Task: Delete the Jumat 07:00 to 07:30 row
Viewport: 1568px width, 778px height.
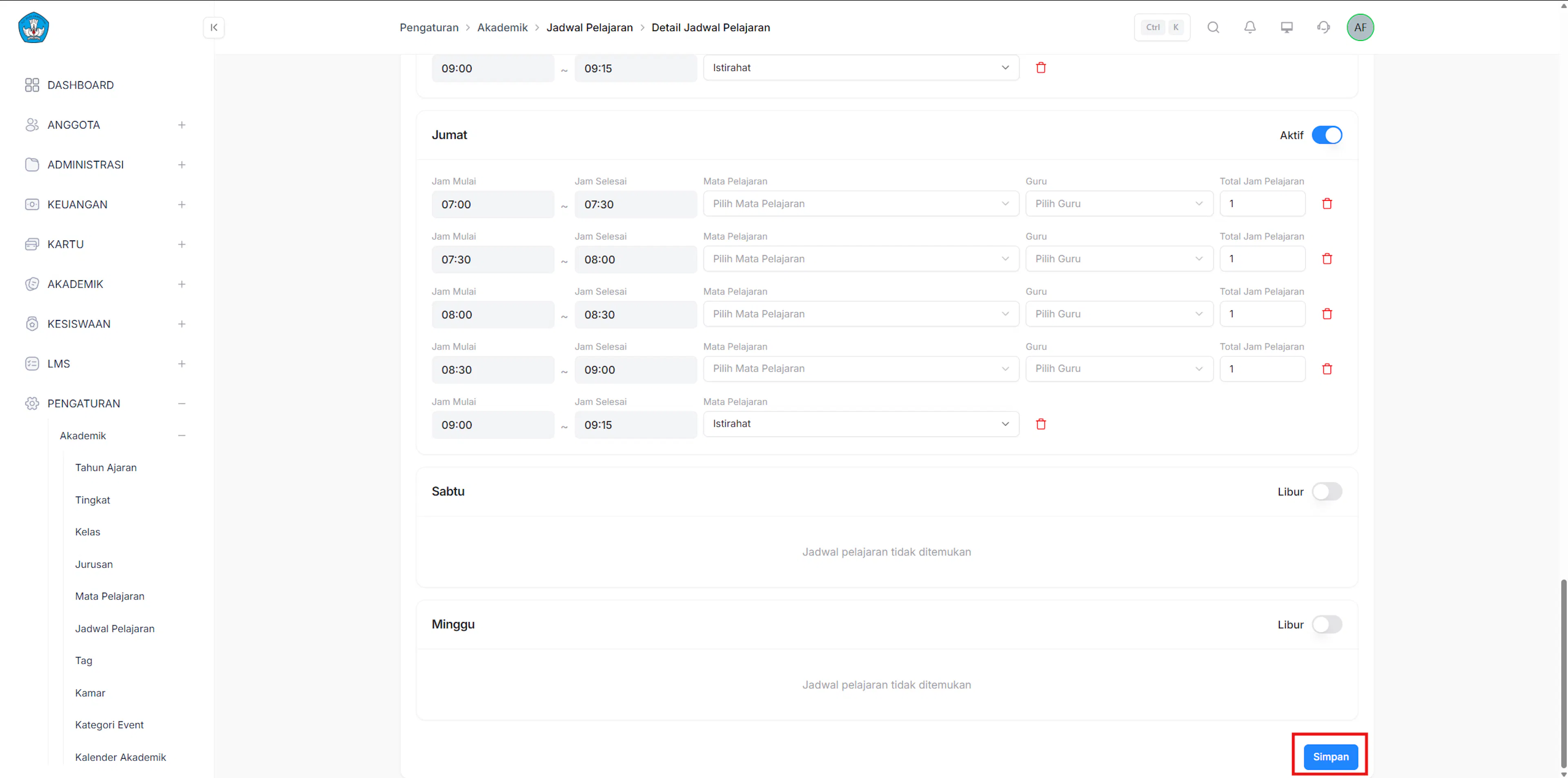Action: click(1327, 204)
